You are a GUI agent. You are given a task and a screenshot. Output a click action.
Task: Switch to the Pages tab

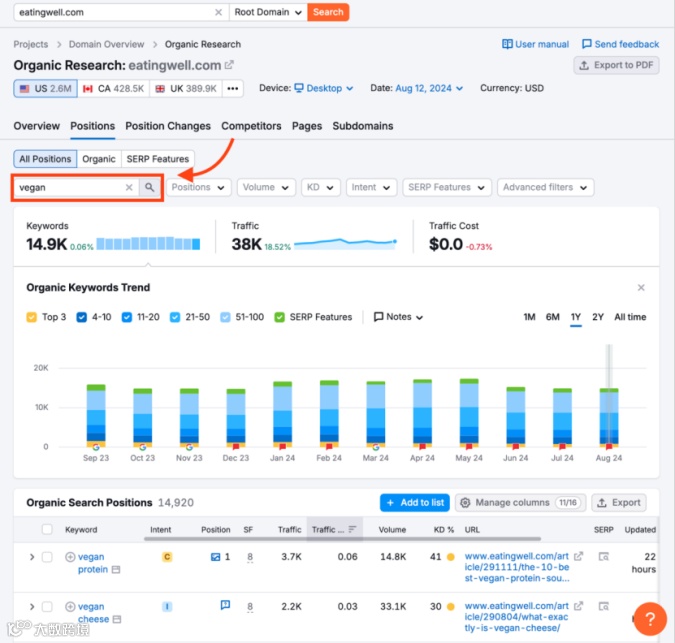pyautogui.click(x=307, y=126)
